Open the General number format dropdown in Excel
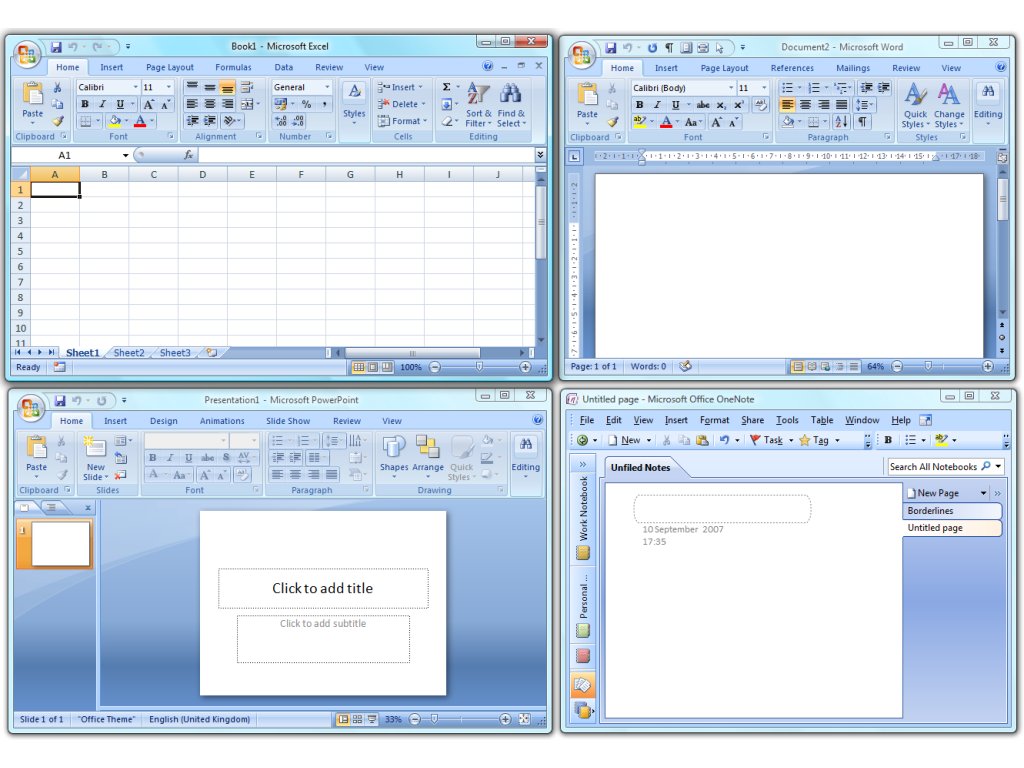Viewport: 1024px width, 768px height. [x=327, y=87]
